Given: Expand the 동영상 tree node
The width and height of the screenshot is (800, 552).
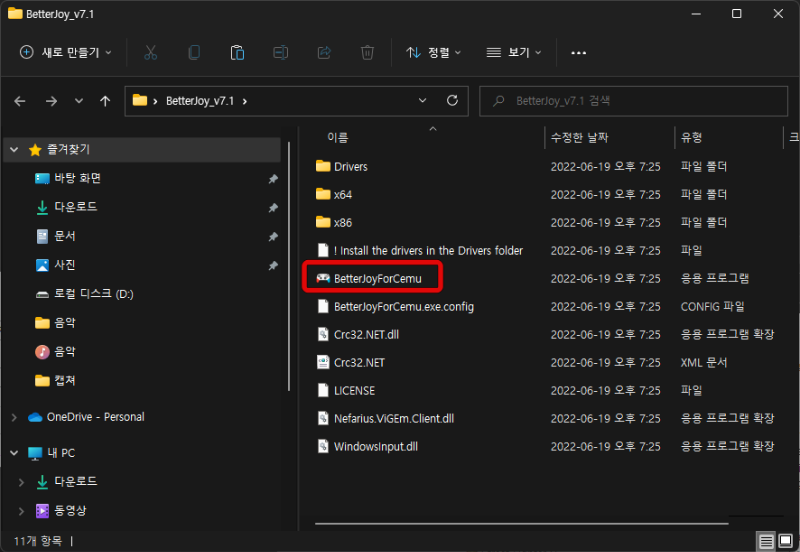Looking at the screenshot, I should click(x=21, y=511).
